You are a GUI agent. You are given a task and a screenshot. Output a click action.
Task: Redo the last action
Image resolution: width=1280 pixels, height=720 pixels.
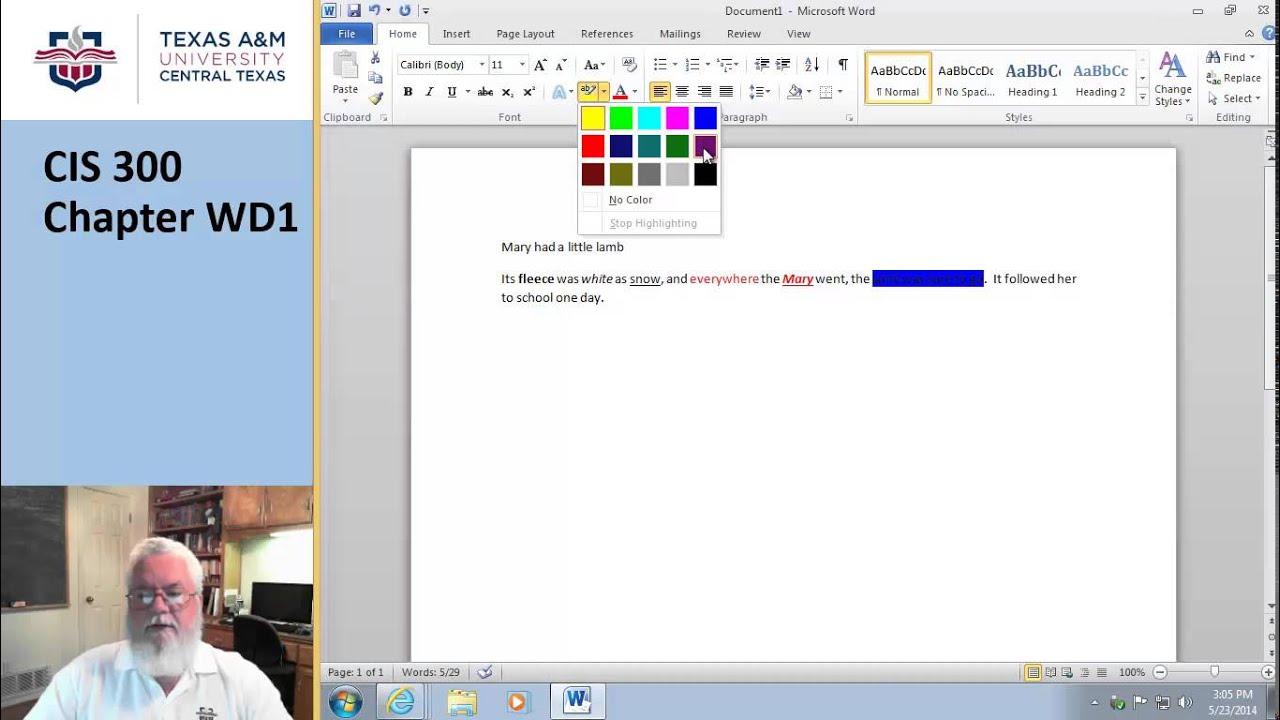(404, 11)
